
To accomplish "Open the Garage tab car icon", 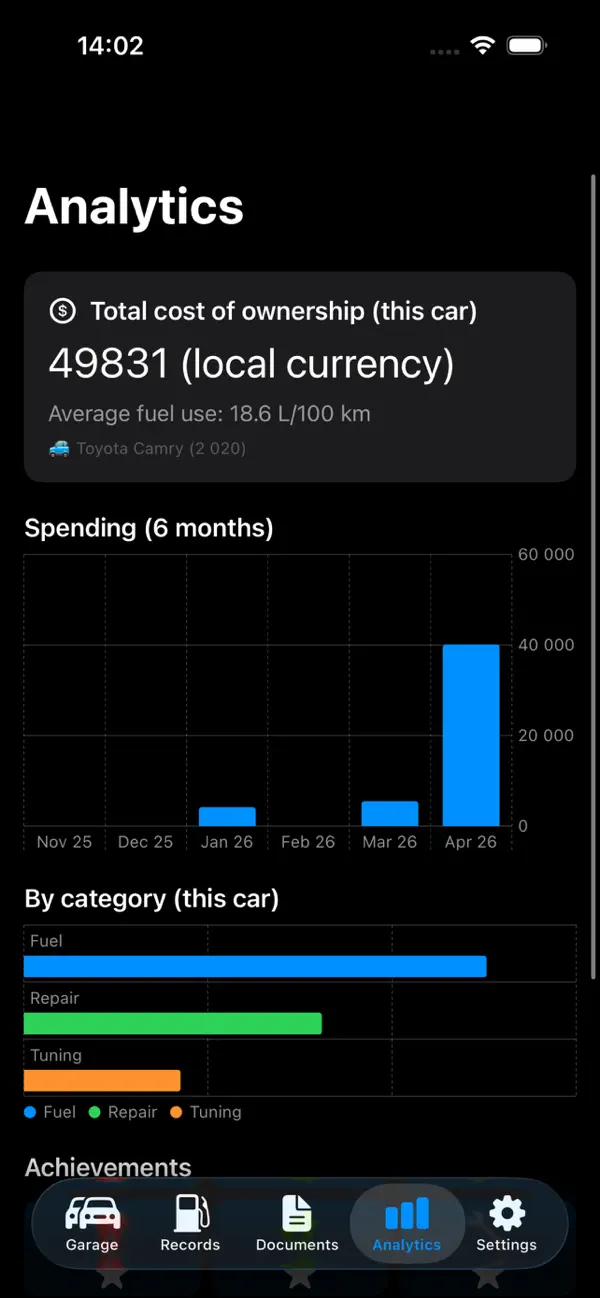I will pos(92,1213).
